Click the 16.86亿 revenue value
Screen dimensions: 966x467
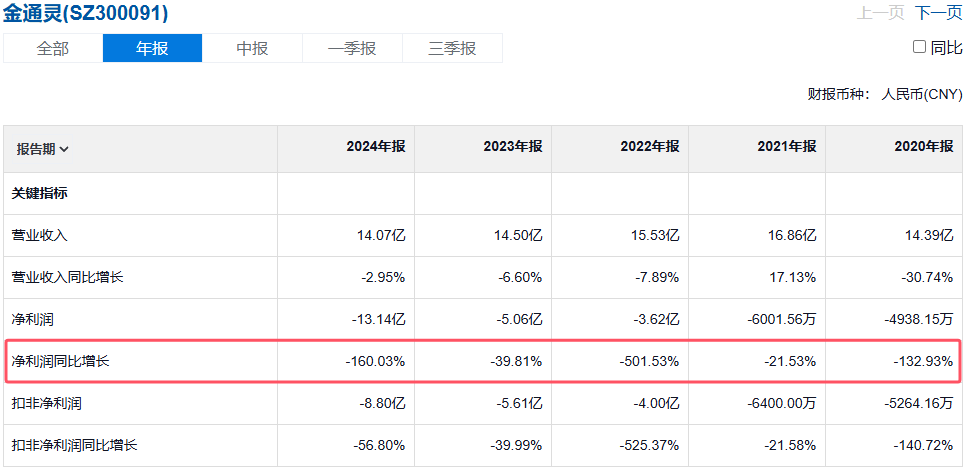click(791, 235)
